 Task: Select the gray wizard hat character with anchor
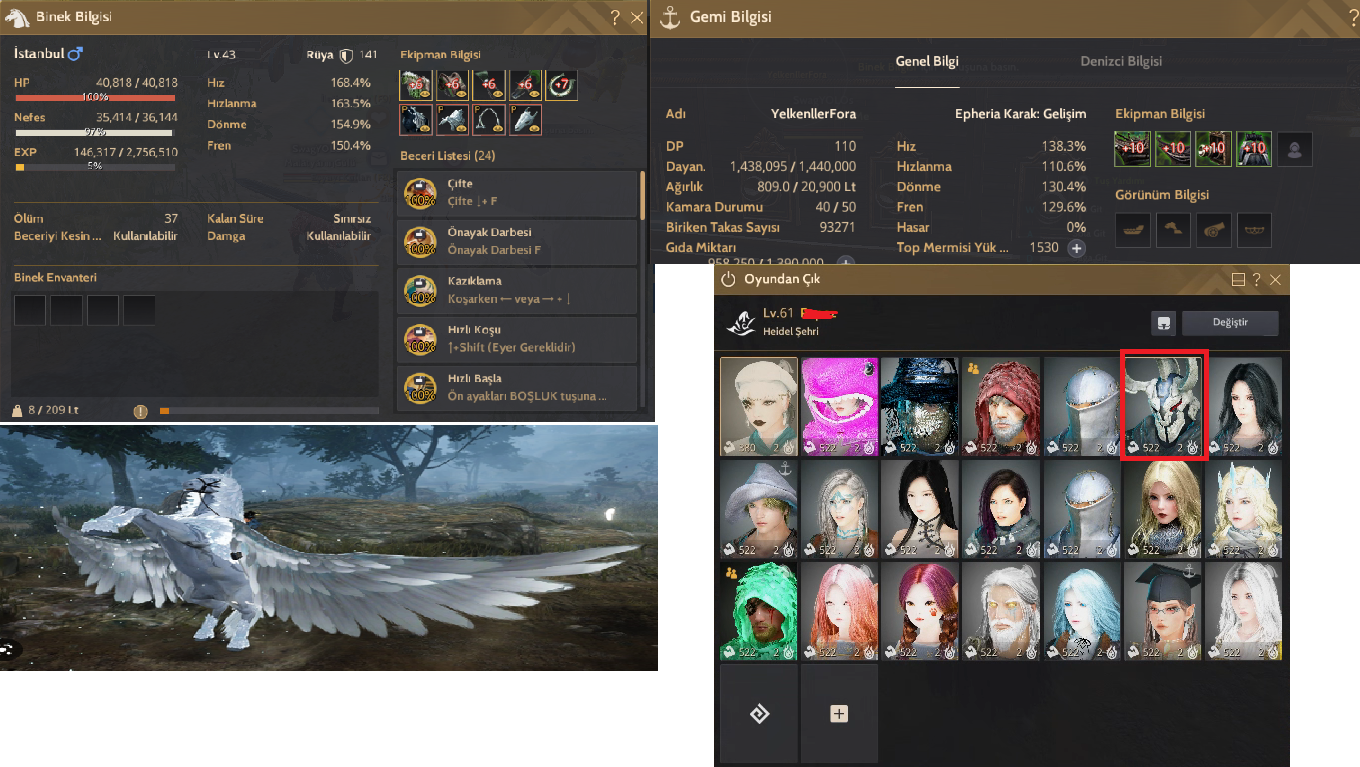(759, 510)
